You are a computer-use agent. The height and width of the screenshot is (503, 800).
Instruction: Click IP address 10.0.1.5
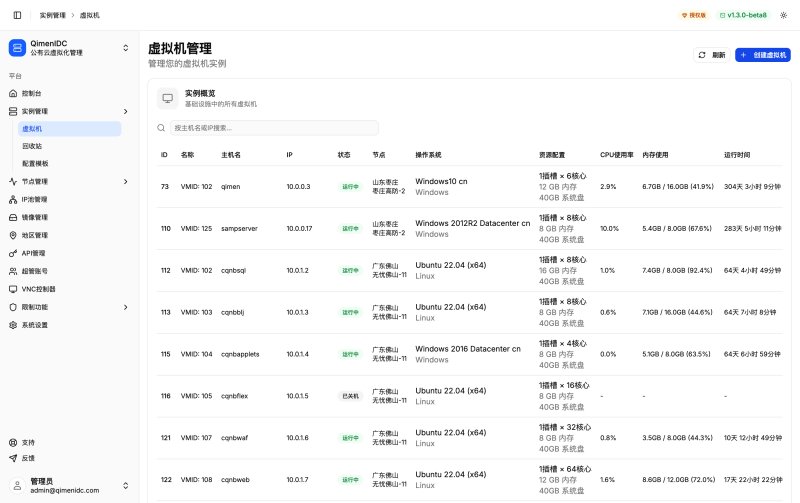pos(297,396)
